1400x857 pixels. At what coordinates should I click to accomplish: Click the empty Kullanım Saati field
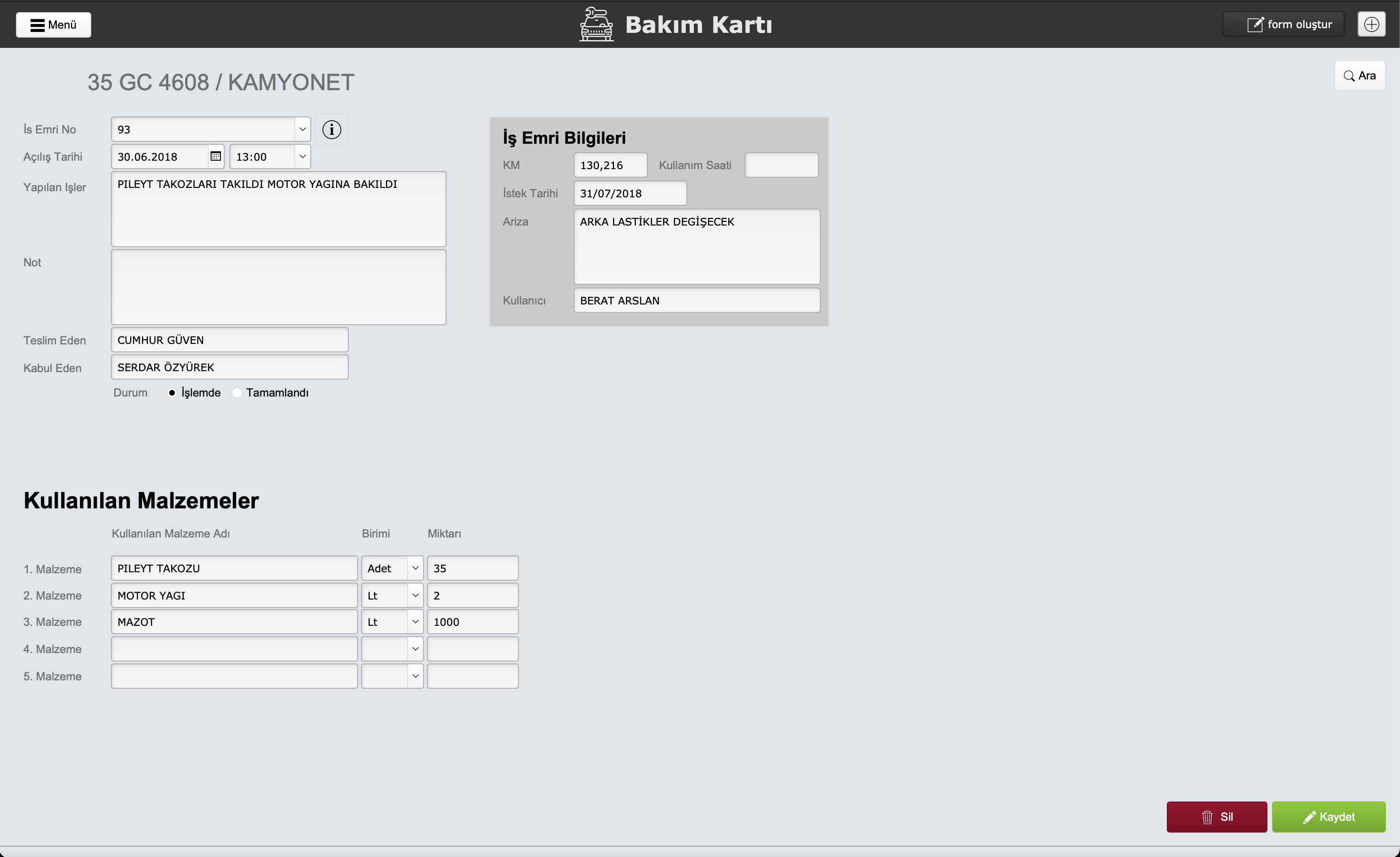pyautogui.click(x=782, y=165)
